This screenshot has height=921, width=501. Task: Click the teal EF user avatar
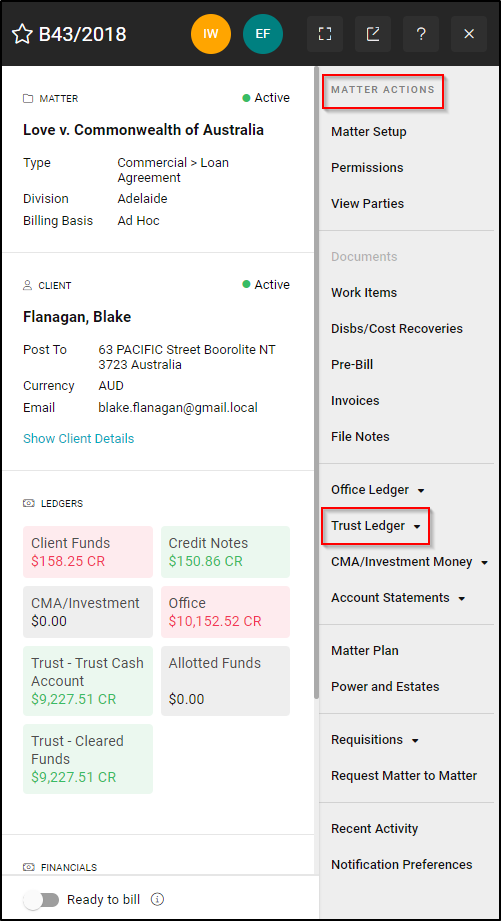point(263,34)
